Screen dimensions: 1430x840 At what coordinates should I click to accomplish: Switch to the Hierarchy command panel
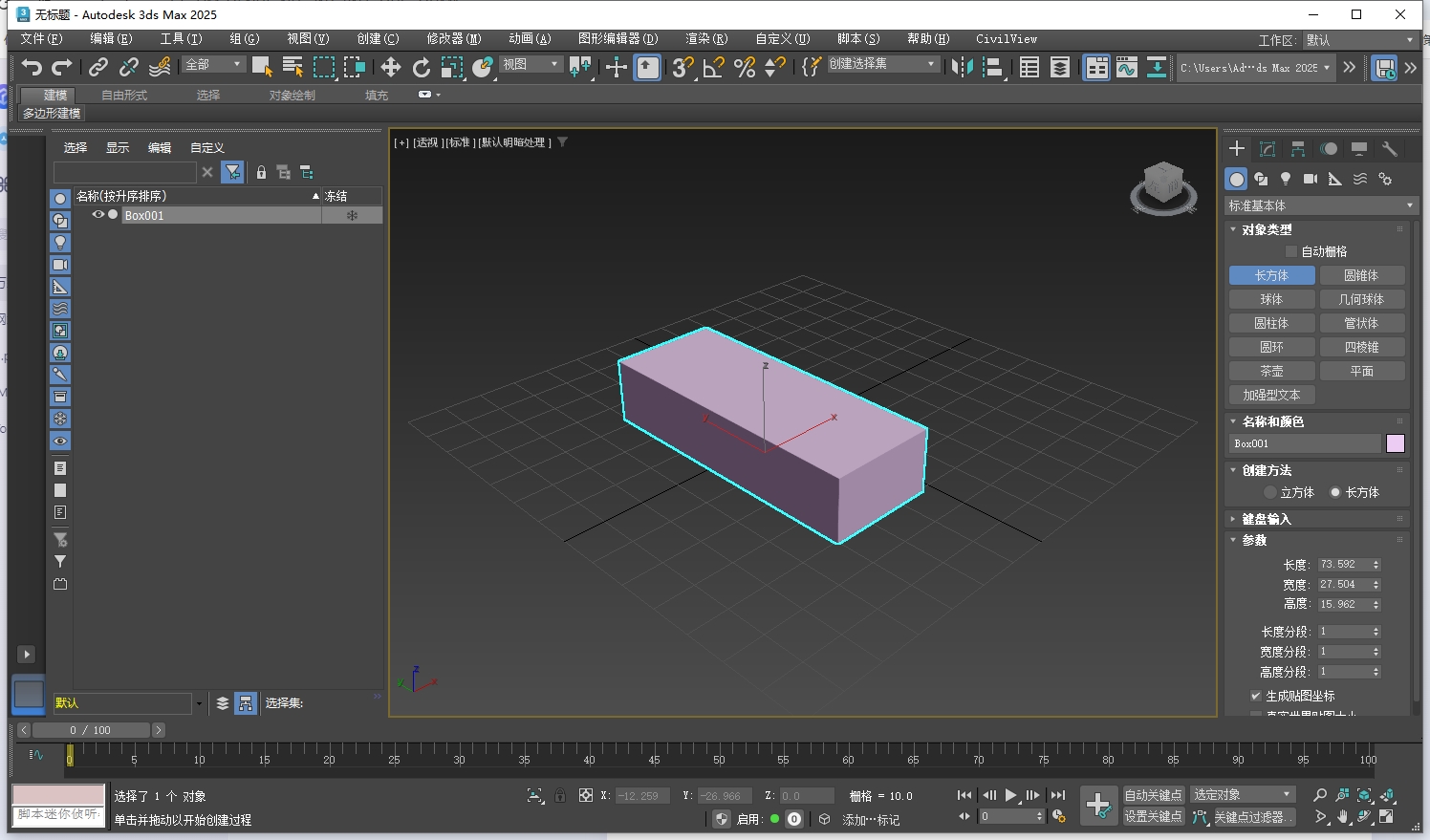pyautogui.click(x=1297, y=149)
